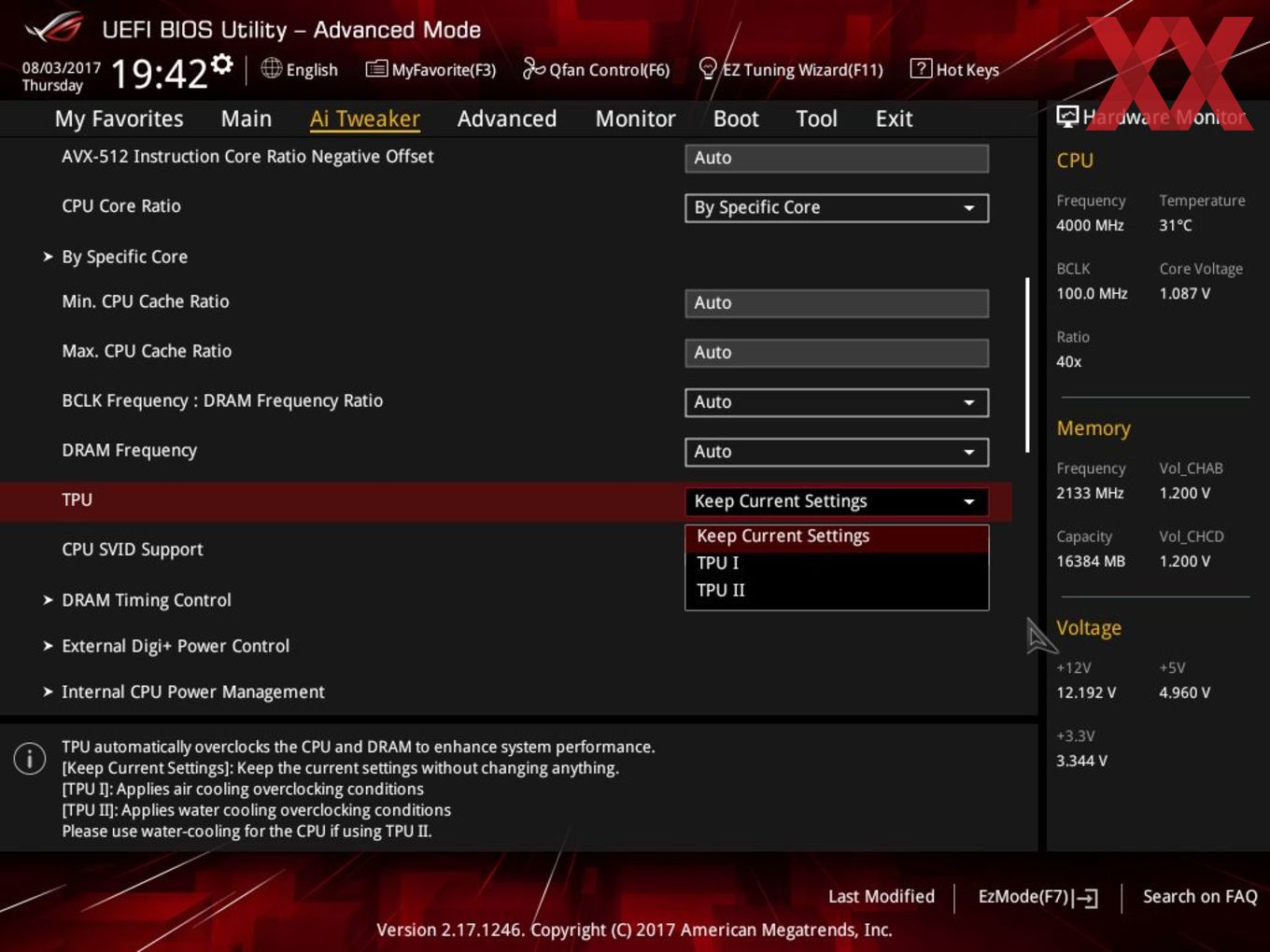The height and width of the screenshot is (952, 1270).
Task: Click the Max. CPU Cache Ratio field
Action: click(x=837, y=353)
